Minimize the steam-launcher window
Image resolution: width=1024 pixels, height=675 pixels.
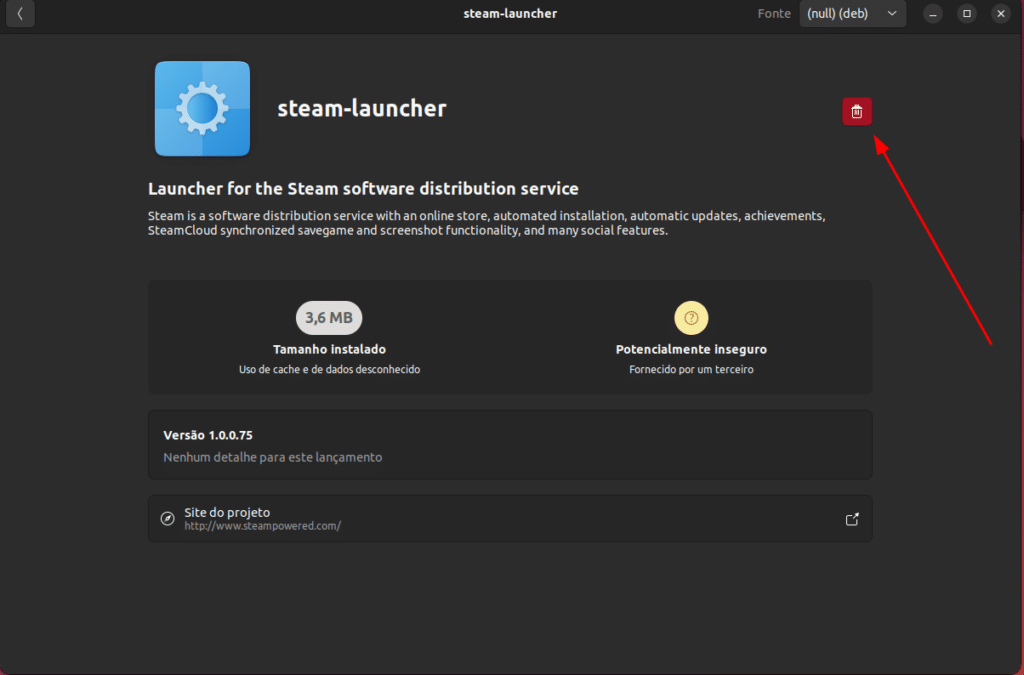[932, 14]
